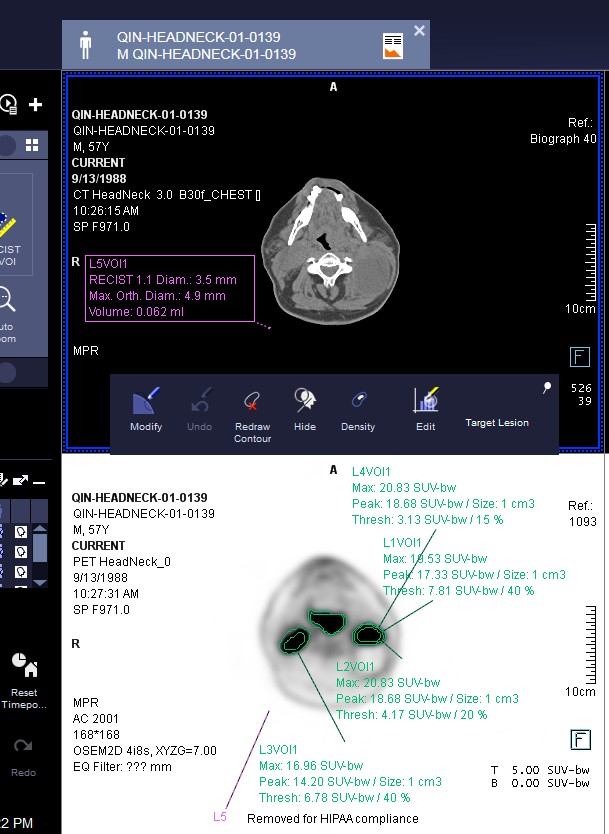Viewport: 609px width, 834px height.
Task: Click Reset Timepoint button
Action: pos(24,681)
